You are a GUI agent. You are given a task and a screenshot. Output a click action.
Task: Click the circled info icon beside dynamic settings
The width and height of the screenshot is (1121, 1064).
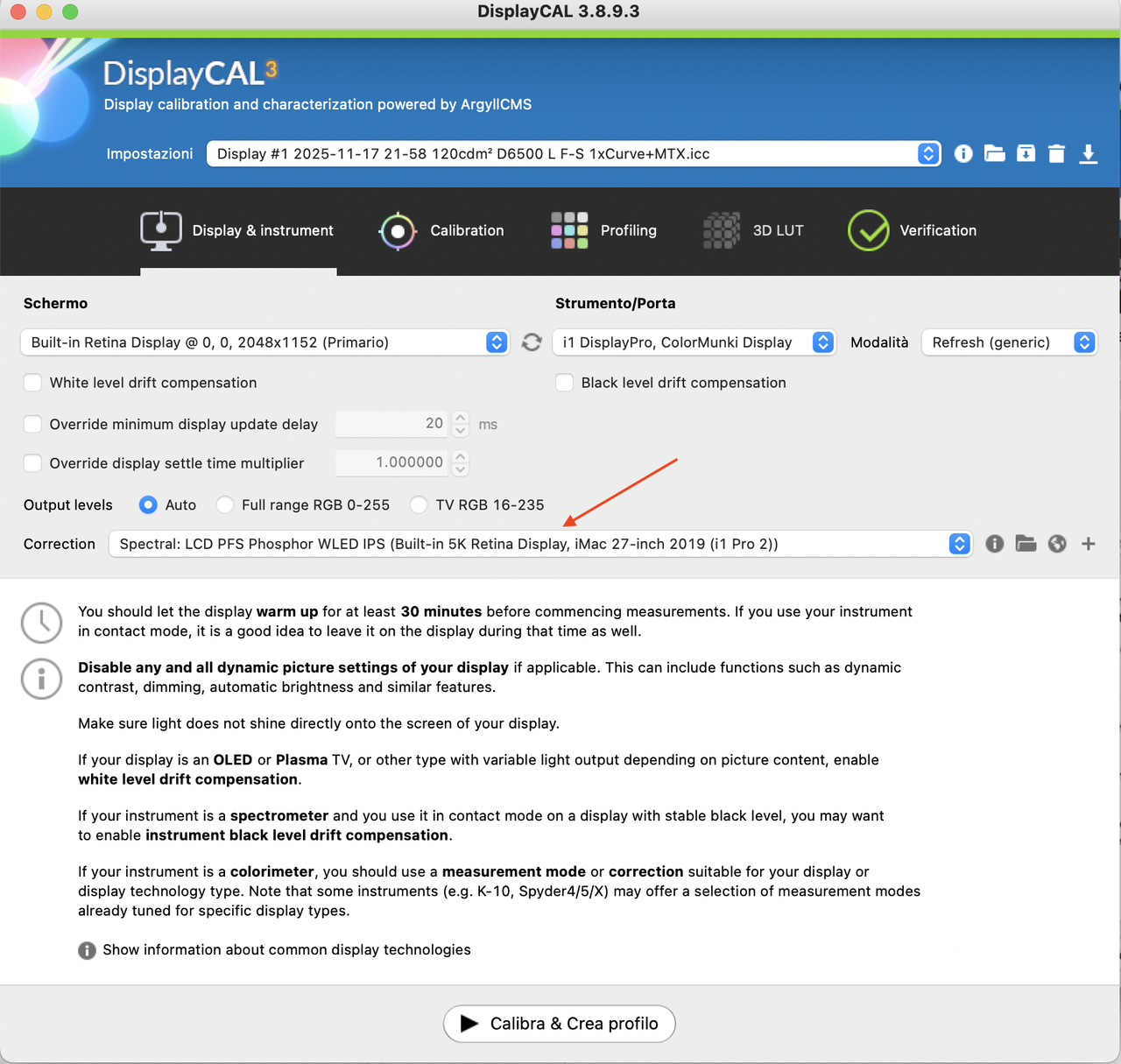pos(41,679)
